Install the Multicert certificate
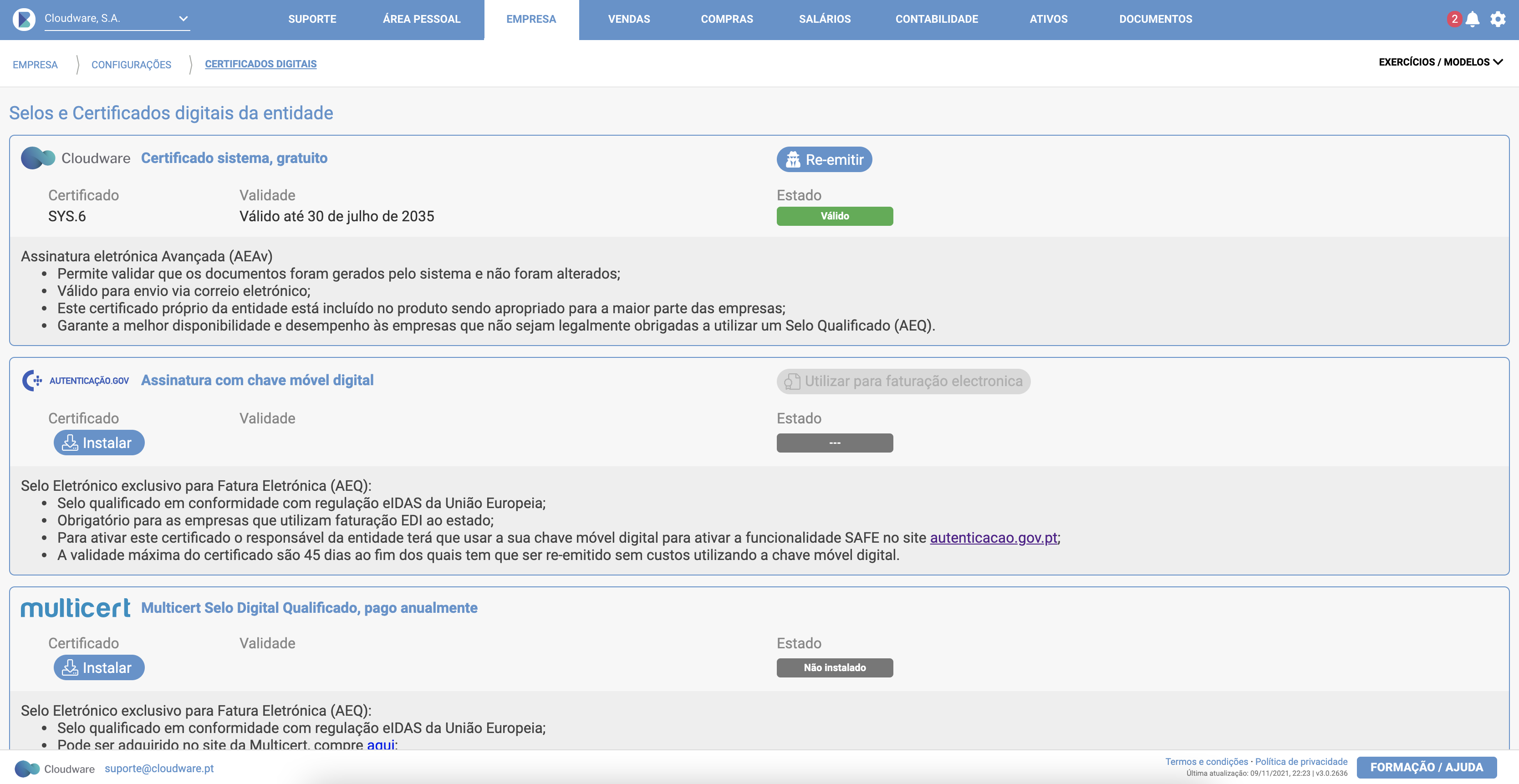This screenshot has width=1519, height=784. (99, 668)
